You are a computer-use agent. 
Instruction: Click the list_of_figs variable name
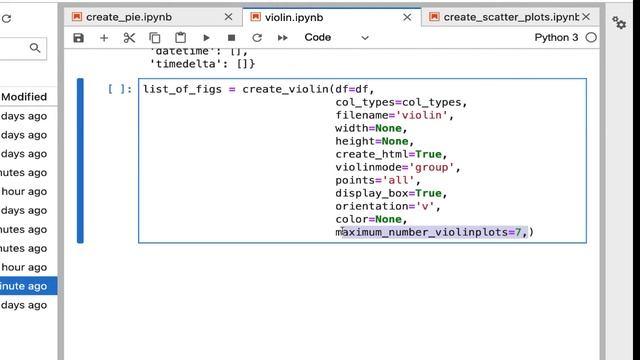coord(182,89)
